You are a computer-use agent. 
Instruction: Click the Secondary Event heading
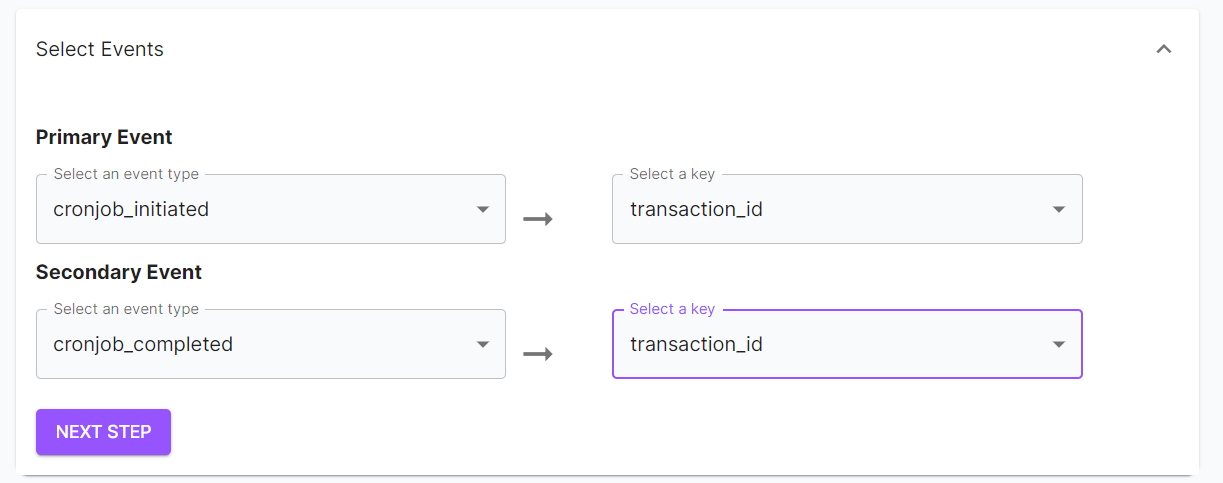pyautogui.click(x=119, y=272)
